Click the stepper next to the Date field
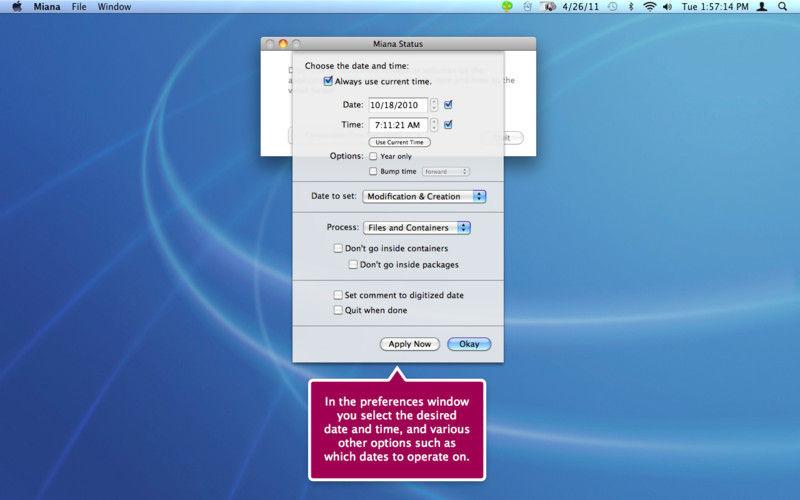800x500 pixels. pos(434,105)
